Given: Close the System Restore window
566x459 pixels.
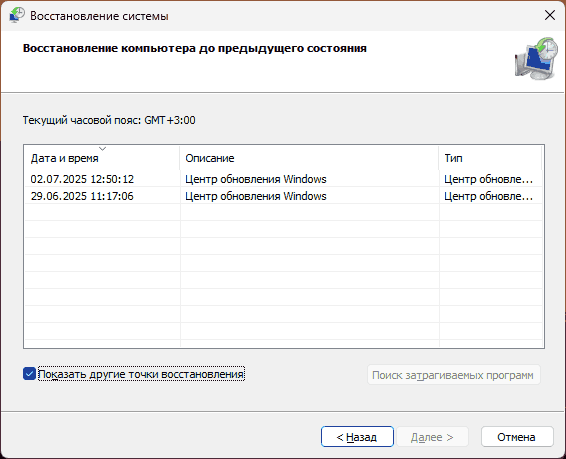Looking at the screenshot, I should tap(550, 15).
